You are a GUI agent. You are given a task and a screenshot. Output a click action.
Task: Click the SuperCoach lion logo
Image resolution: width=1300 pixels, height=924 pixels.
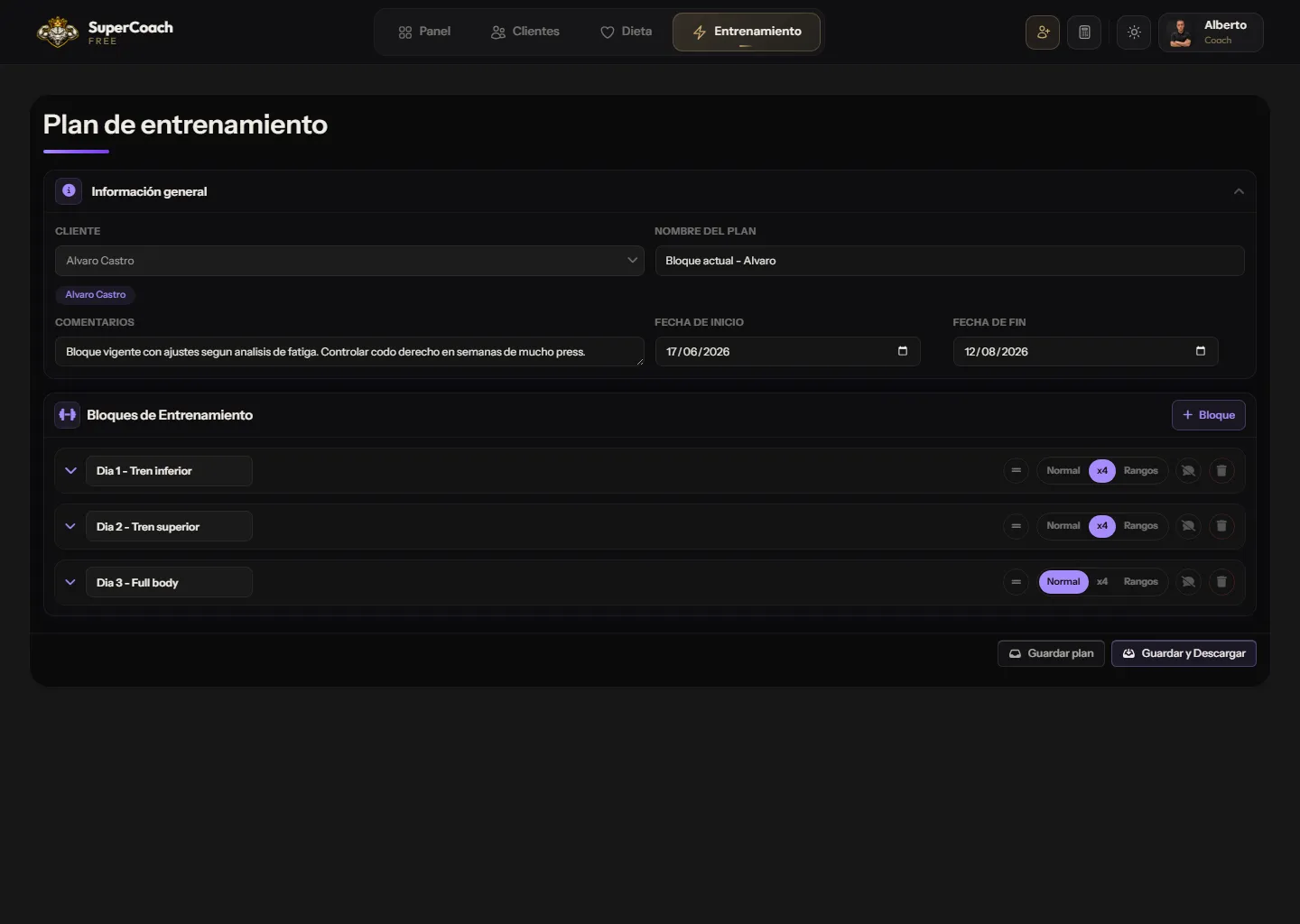tap(58, 32)
